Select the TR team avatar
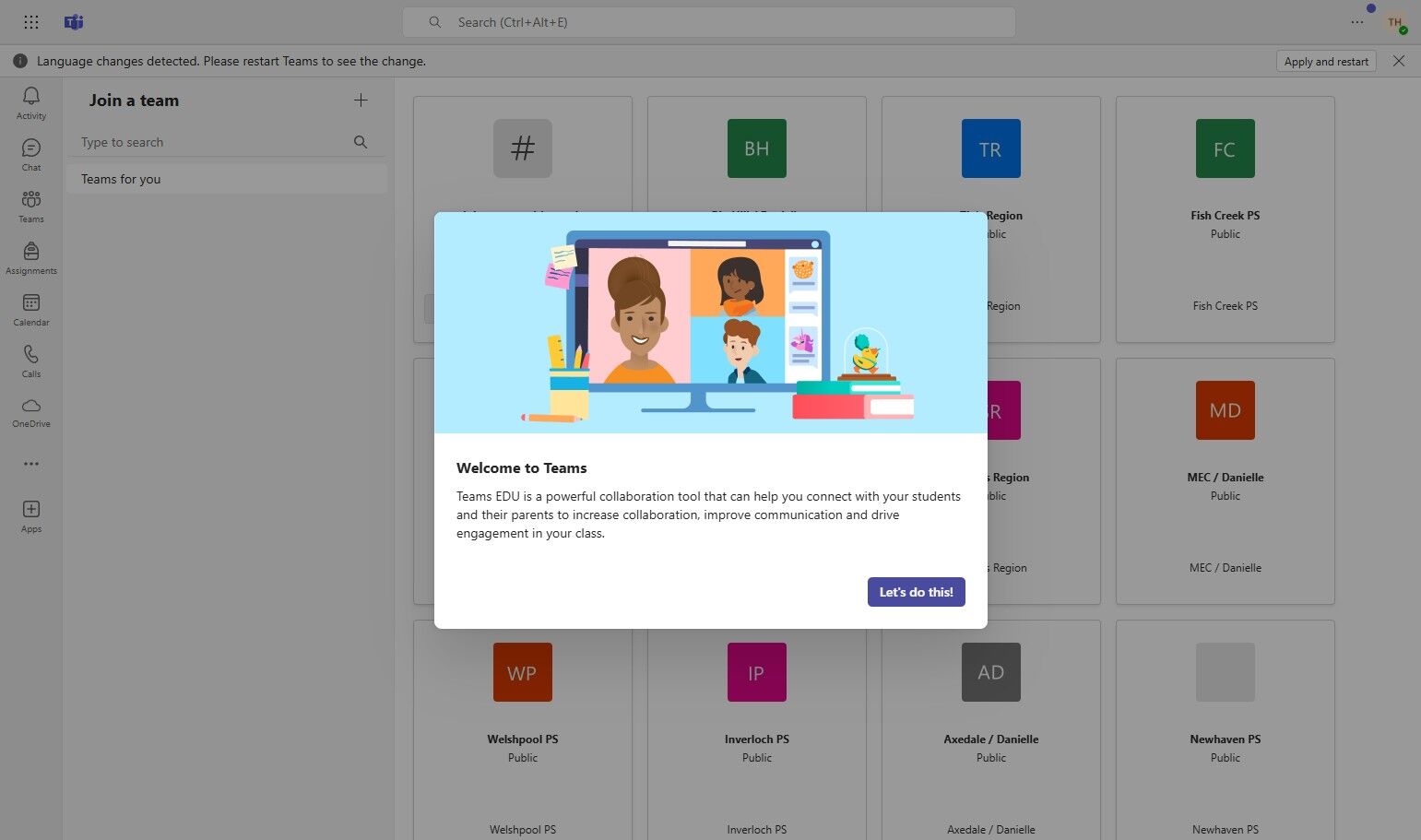Screen dimensions: 1421x840 [991, 148]
